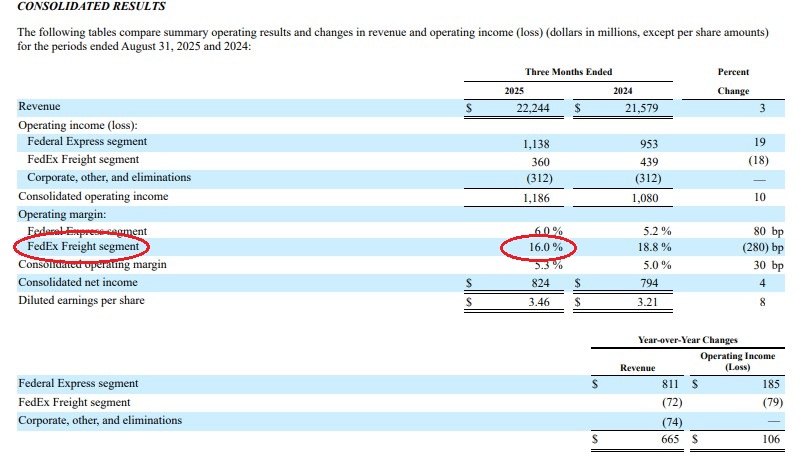Viewport: 798px width, 468px height.
Task: Click the "Three Months Ended" column header
Action: pyautogui.click(x=568, y=72)
